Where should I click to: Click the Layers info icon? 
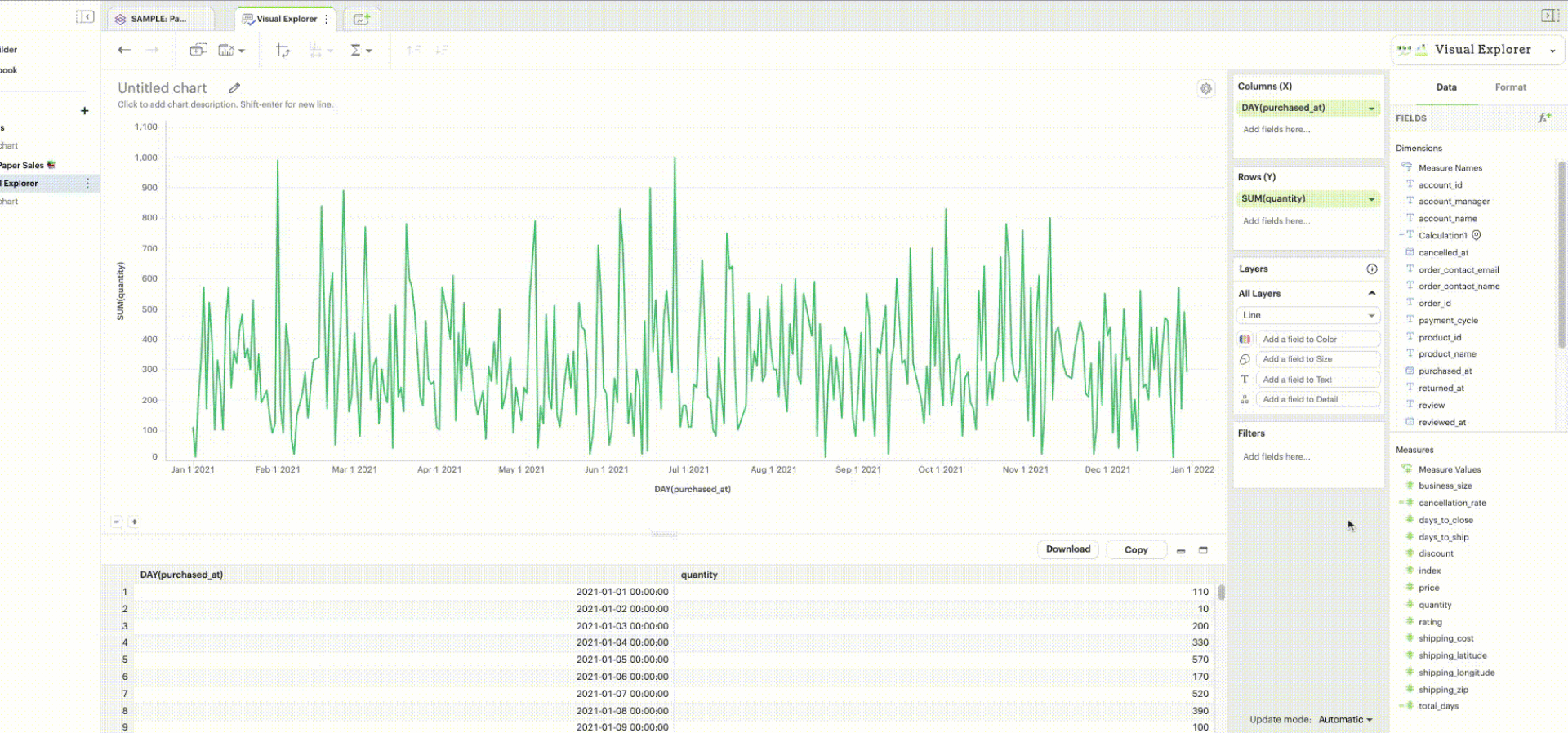coord(1371,269)
